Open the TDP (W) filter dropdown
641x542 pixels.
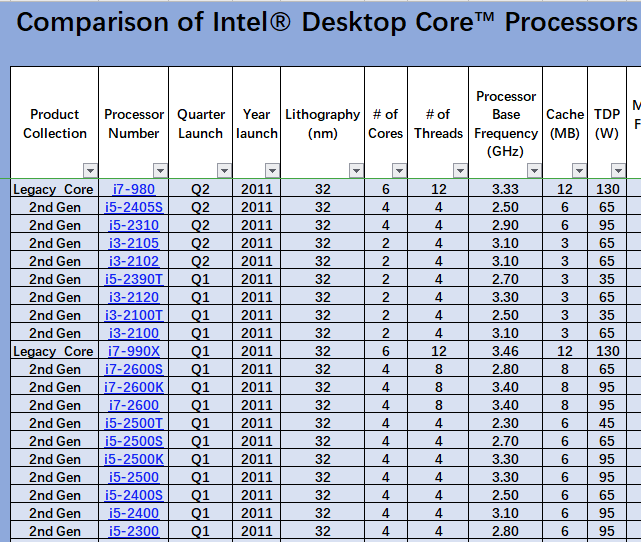tap(618, 170)
